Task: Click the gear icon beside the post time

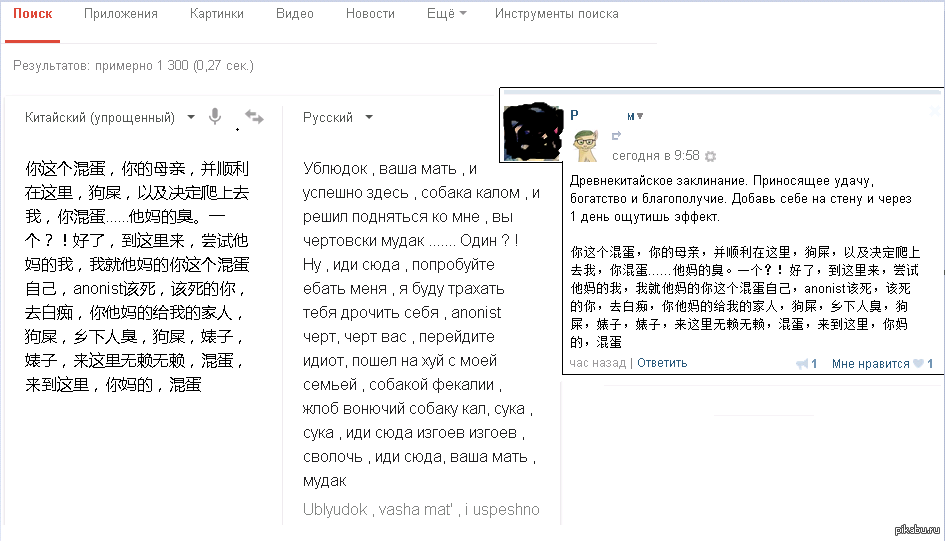Action: coord(710,156)
